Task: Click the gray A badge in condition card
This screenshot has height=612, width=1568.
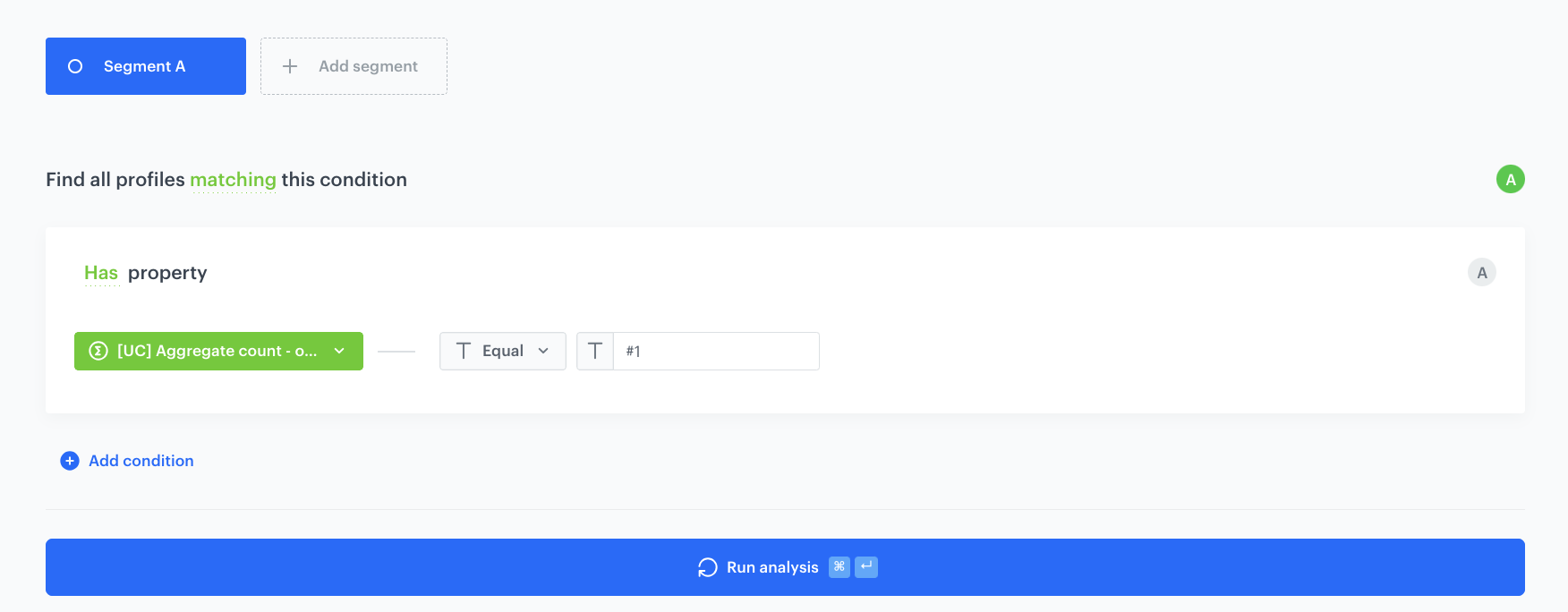Action: pyautogui.click(x=1481, y=273)
